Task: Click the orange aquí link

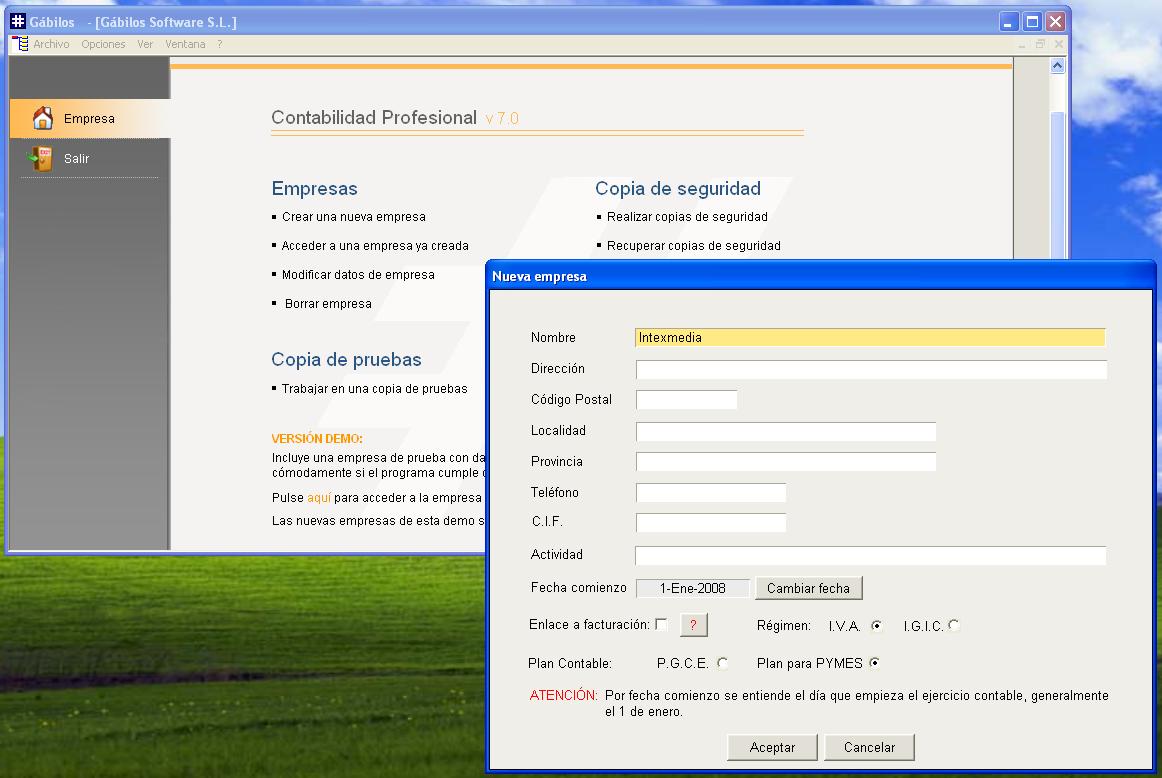Action: [x=319, y=498]
